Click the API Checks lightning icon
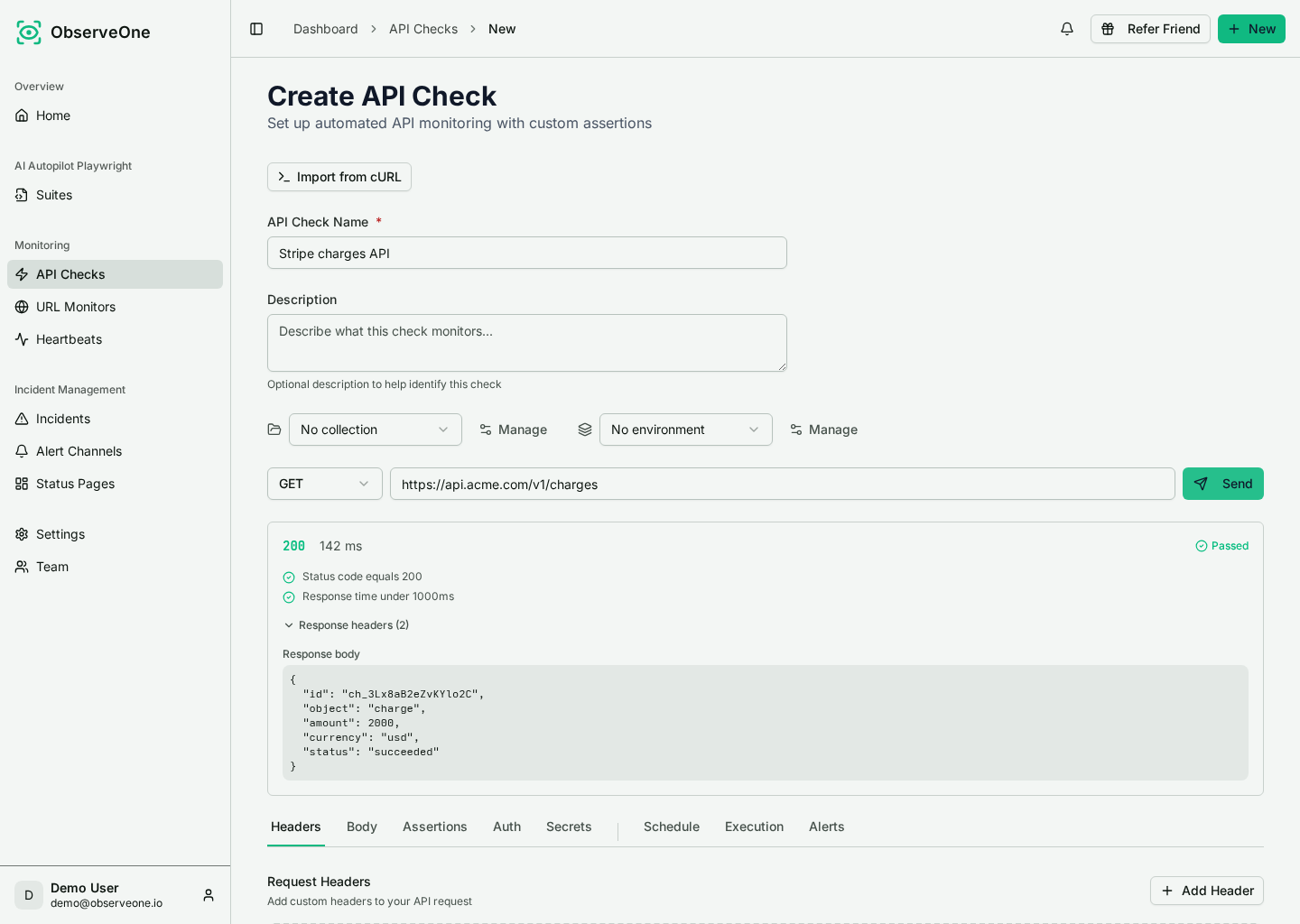This screenshot has width=1300, height=924. tap(22, 274)
